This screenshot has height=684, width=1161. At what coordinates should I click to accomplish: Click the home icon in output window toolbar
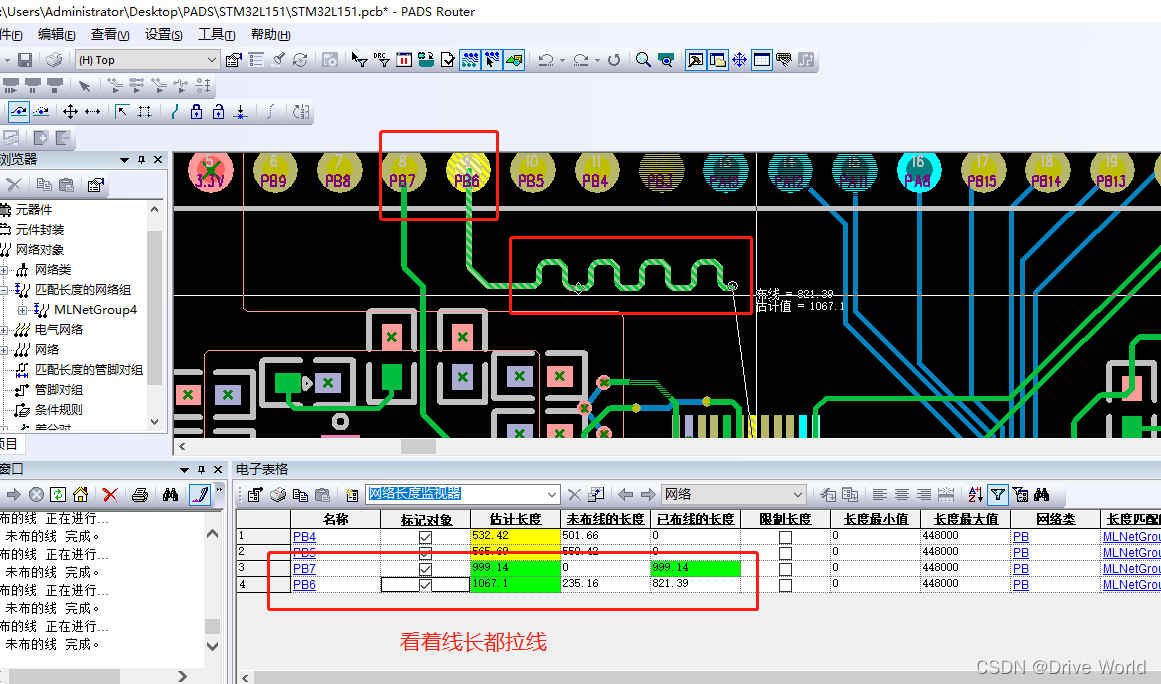tap(80, 494)
